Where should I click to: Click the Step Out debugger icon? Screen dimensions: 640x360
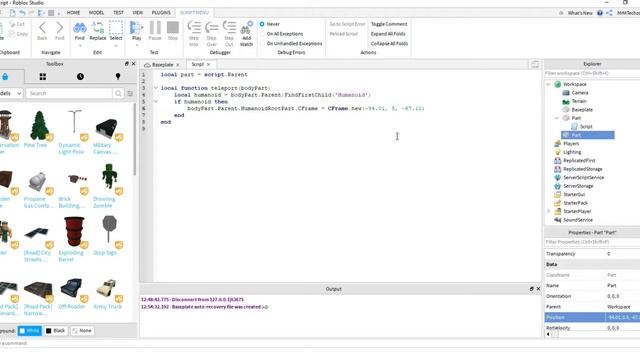229,28
